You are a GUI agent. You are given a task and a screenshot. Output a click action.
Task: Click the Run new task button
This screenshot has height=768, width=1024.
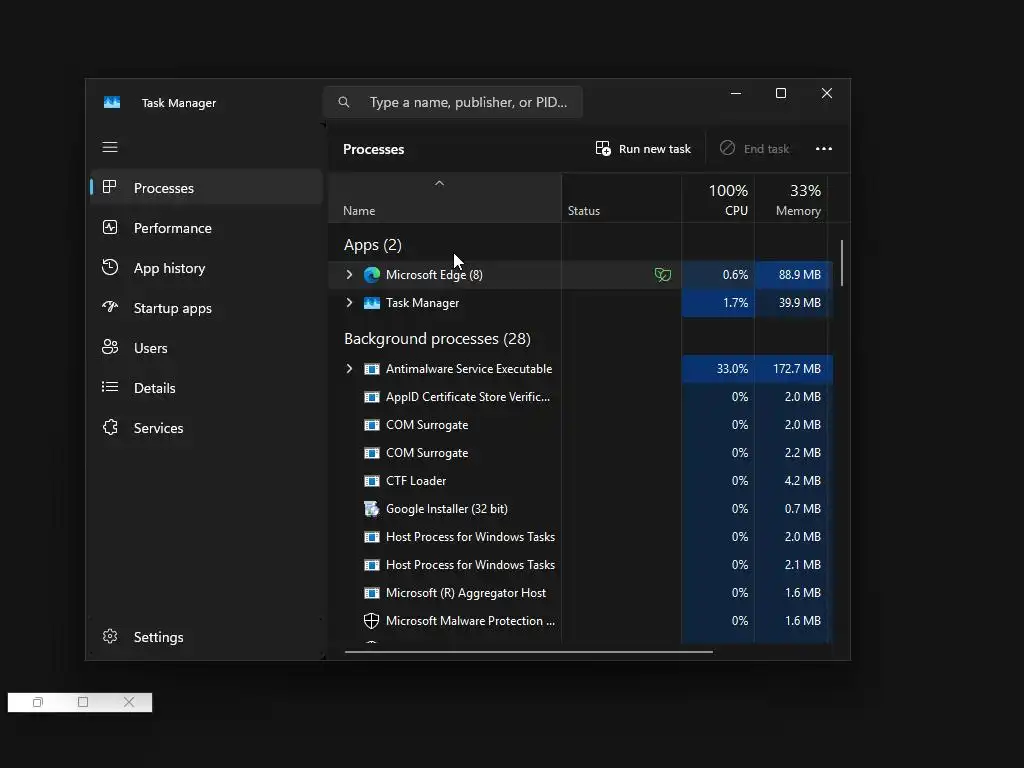click(643, 149)
